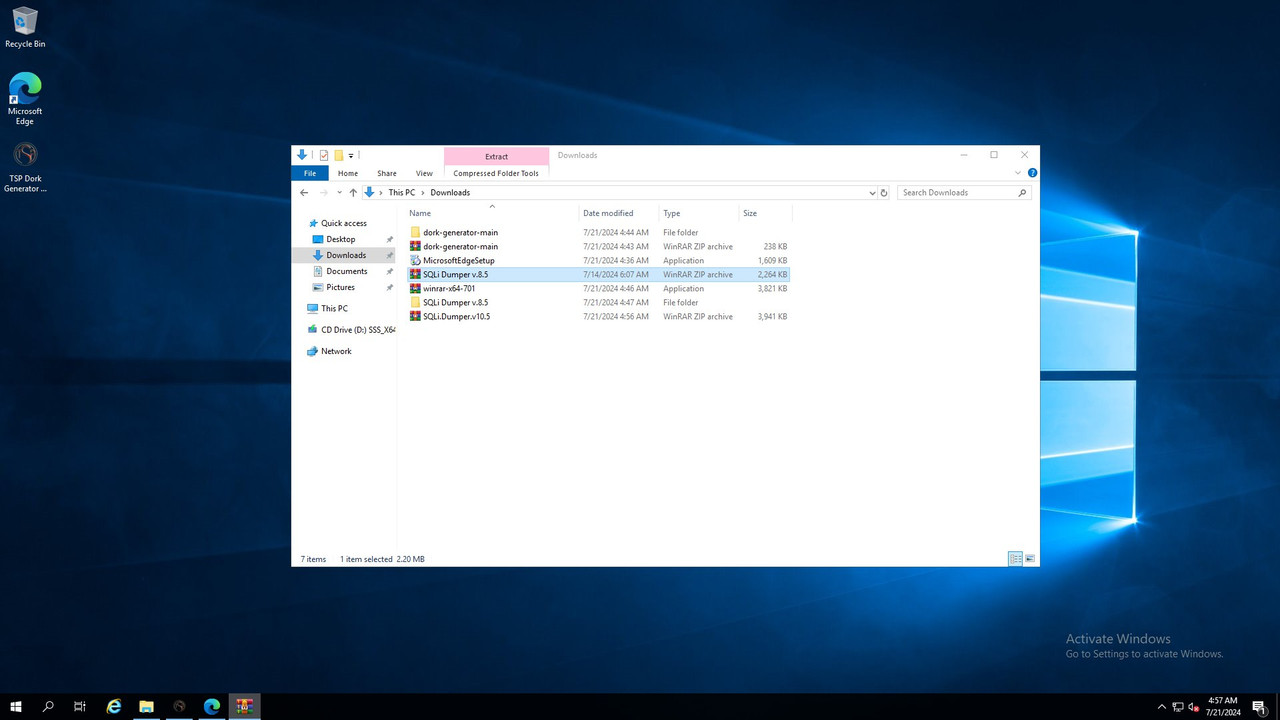
Task: Open the Compressed Folder Tools tab
Action: click(496, 173)
